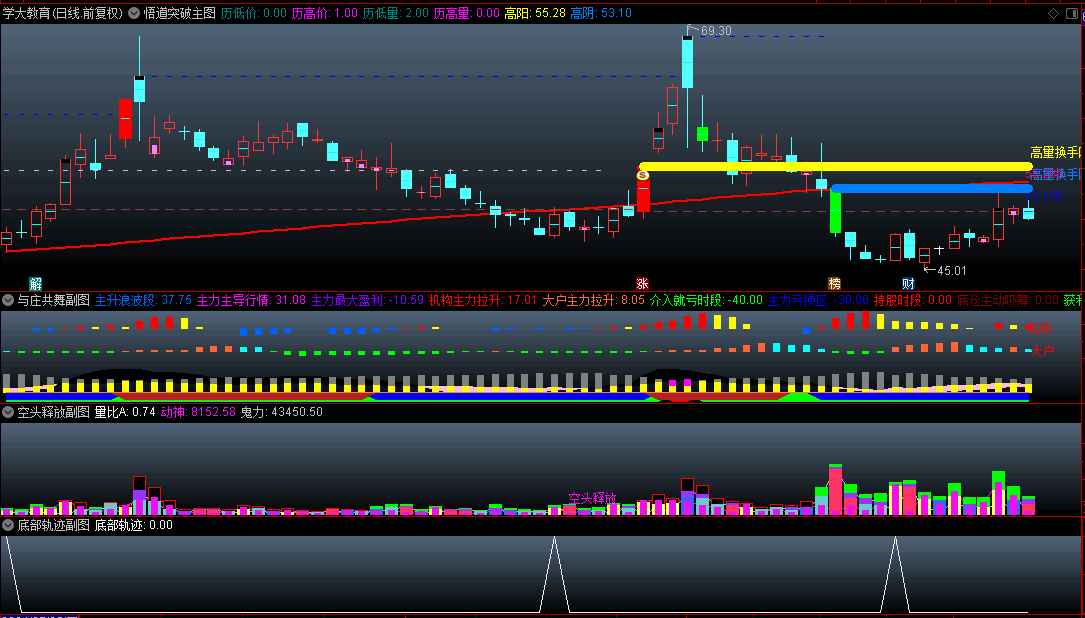Click the 69.30 high price label
1085x618 pixels.
(715, 31)
